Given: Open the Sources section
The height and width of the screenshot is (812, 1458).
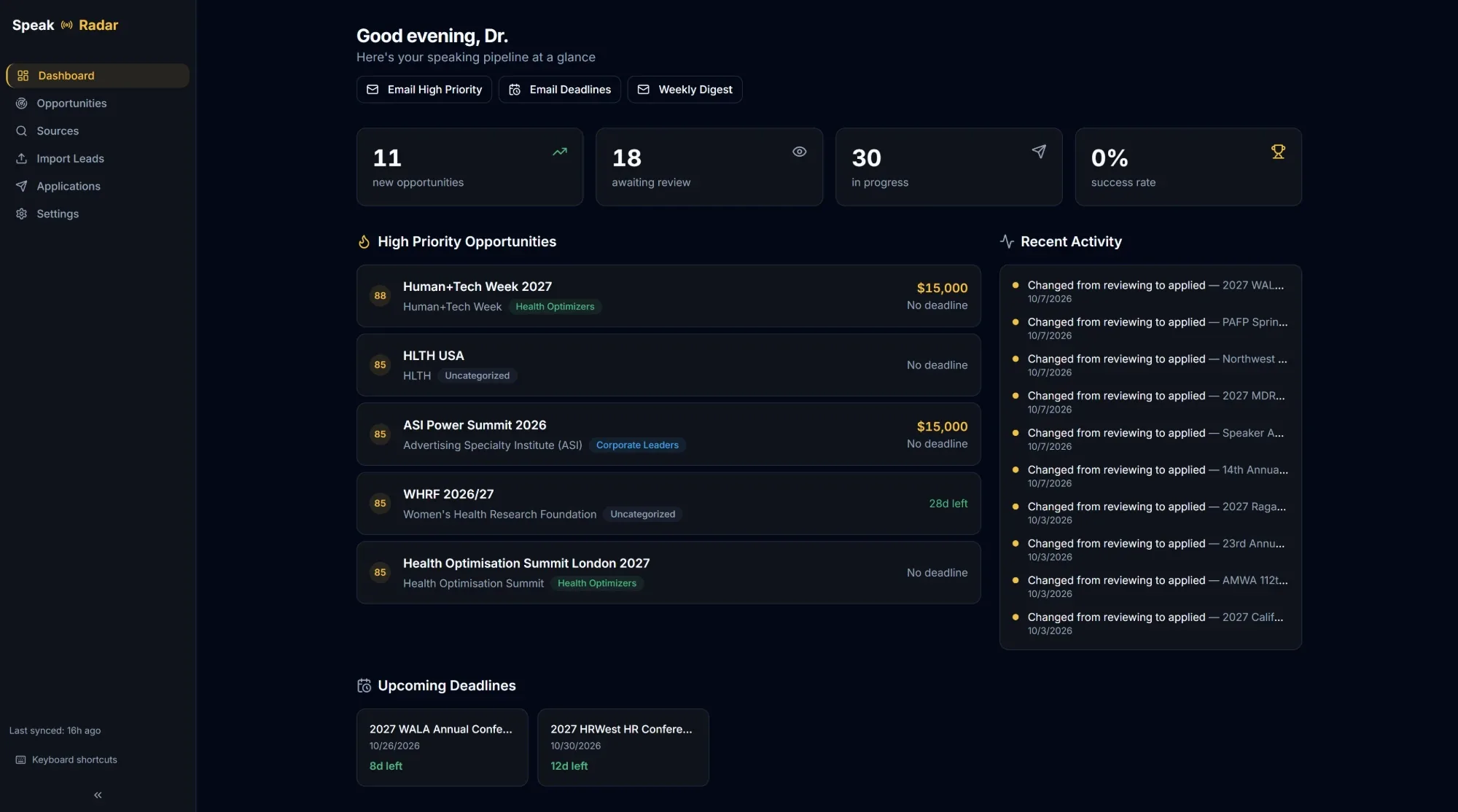Looking at the screenshot, I should 98,131.
